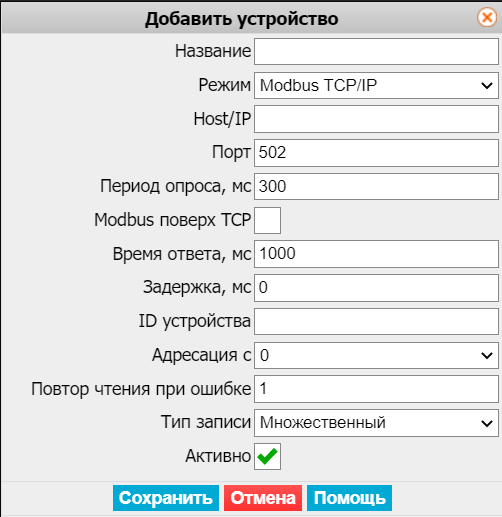Image resolution: width=502 pixels, height=517 pixels.
Task: Click the Сохранить button
Action: [166, 498]
